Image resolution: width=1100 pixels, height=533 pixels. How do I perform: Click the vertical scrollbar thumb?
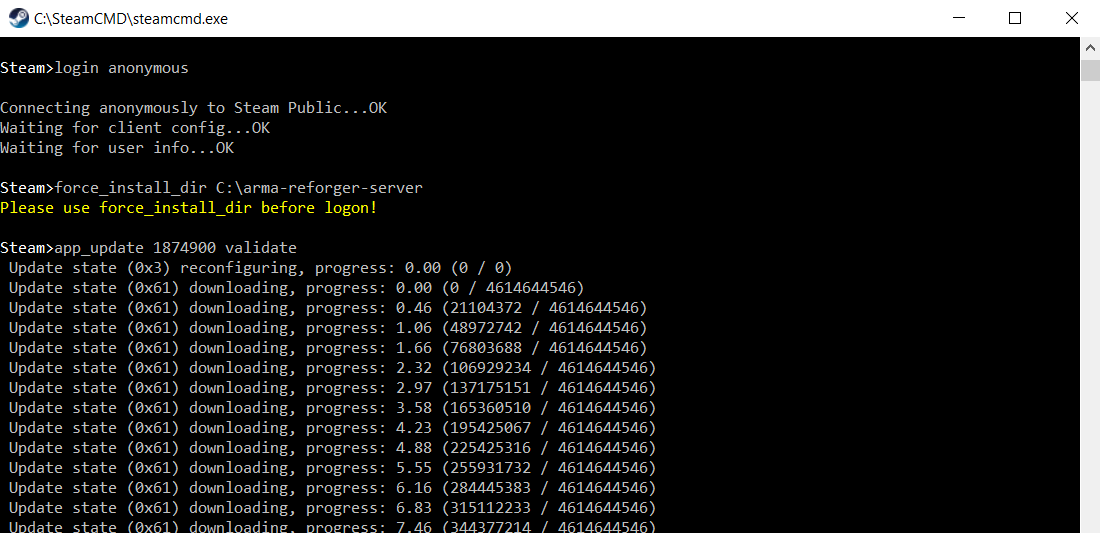point(1090,71)
